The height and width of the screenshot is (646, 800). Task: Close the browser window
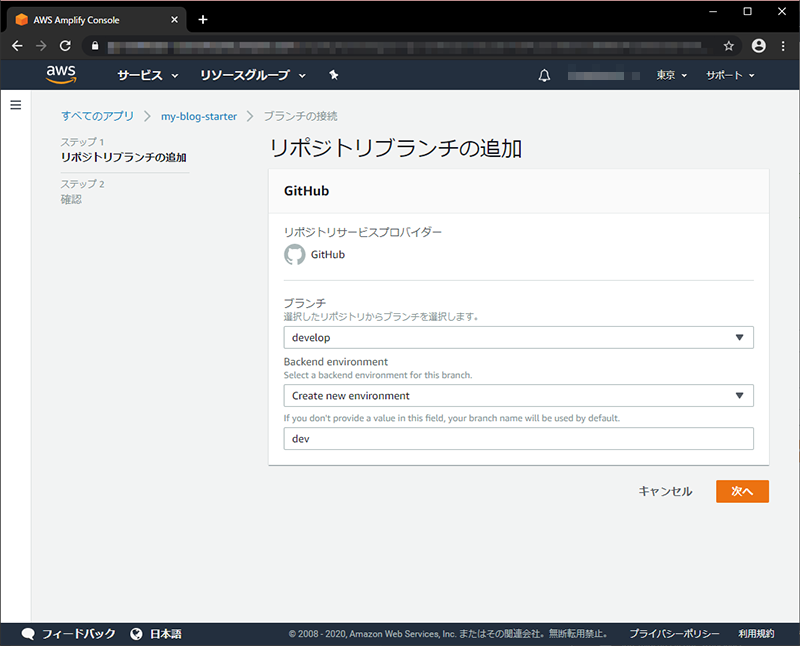click(x=782, y=11)
